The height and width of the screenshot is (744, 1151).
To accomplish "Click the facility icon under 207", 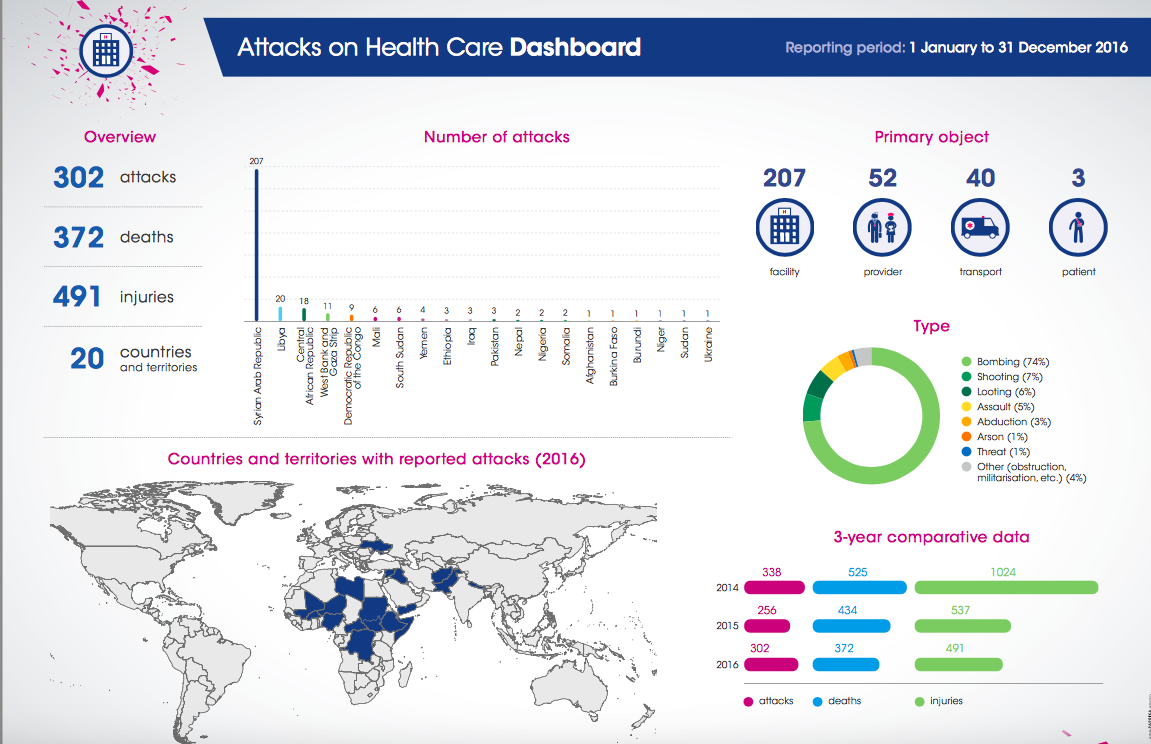I will pyautogui.click(x=785, y=228).
